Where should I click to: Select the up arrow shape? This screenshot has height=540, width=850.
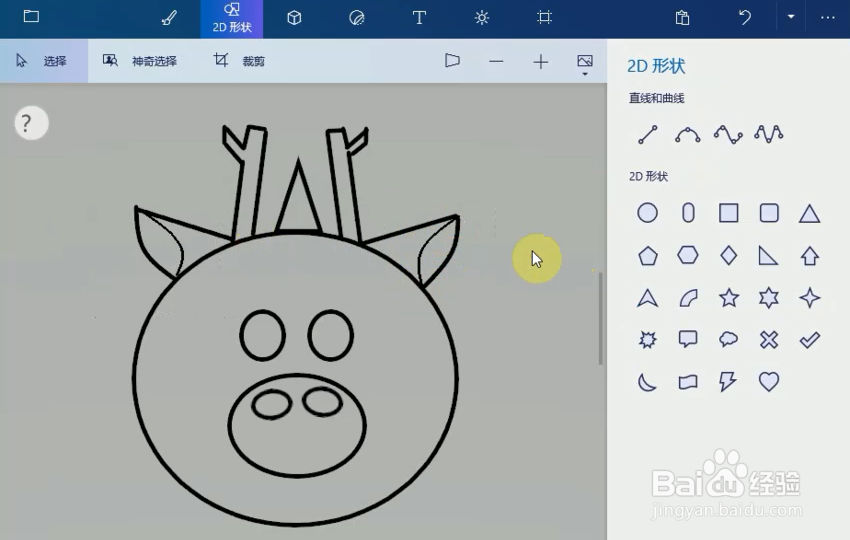(x=809, y=255)
